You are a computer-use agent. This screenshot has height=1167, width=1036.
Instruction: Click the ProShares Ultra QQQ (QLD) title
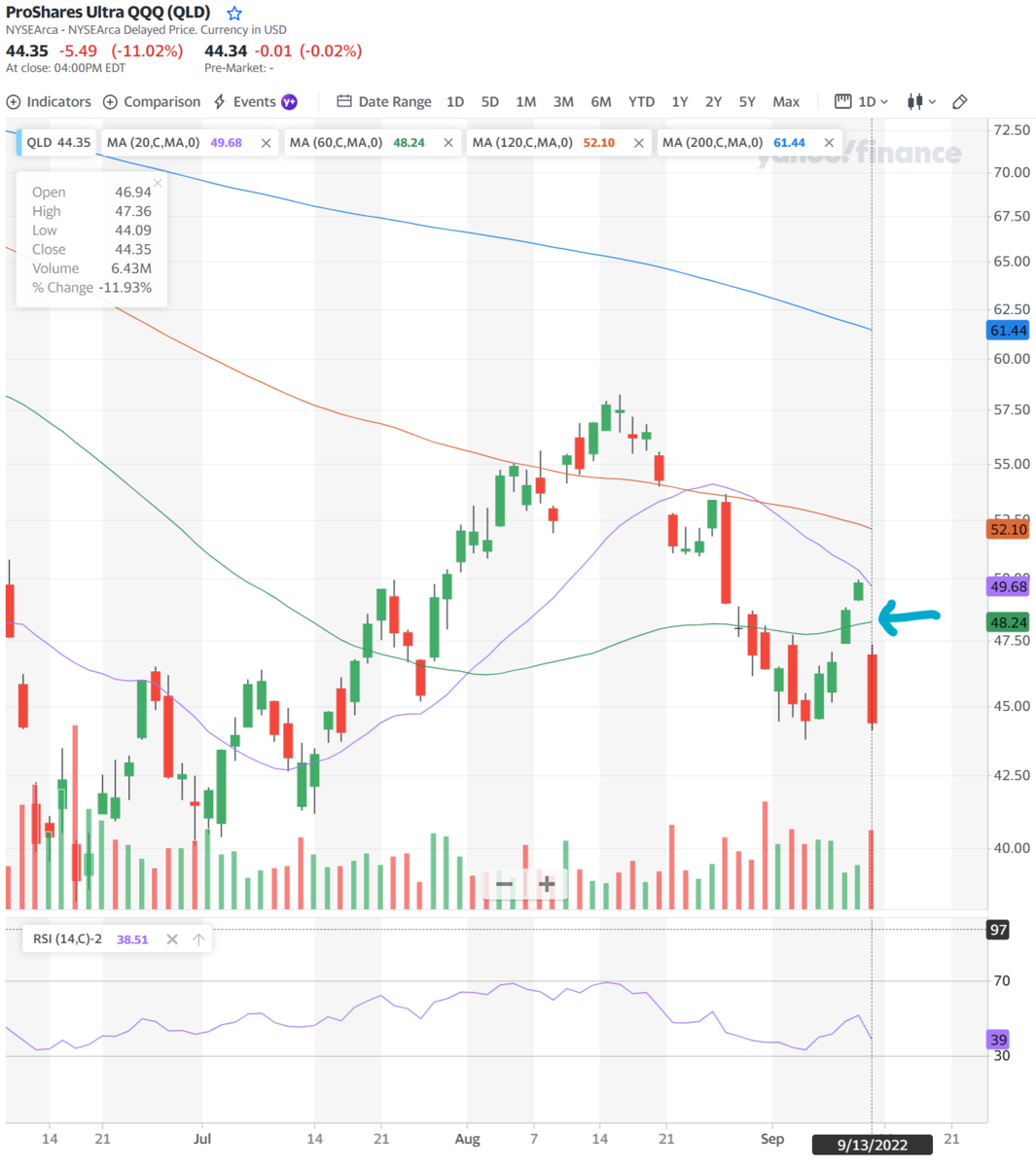tap(108, 13)
